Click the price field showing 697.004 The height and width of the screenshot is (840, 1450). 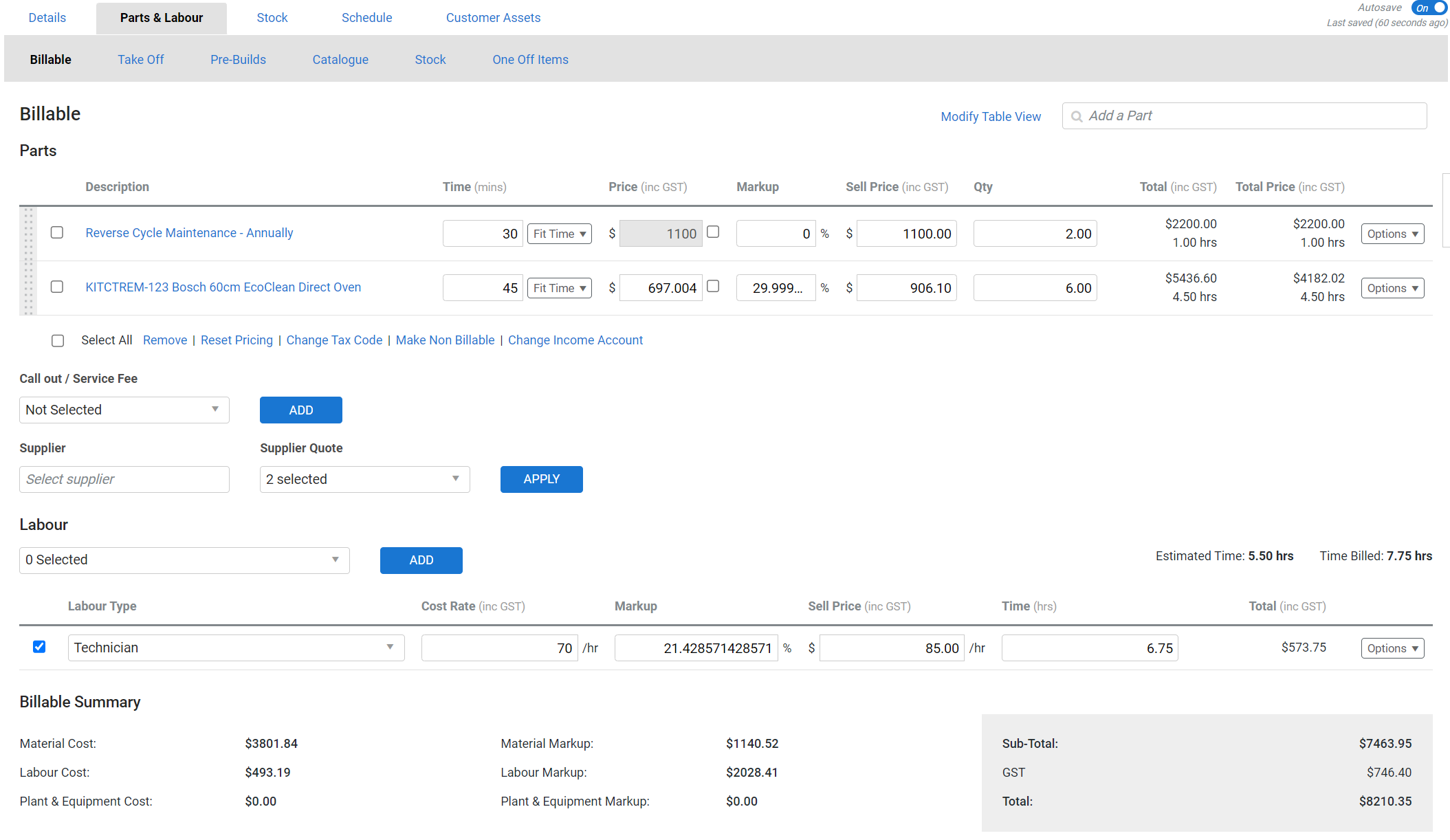tap(661, 288)
